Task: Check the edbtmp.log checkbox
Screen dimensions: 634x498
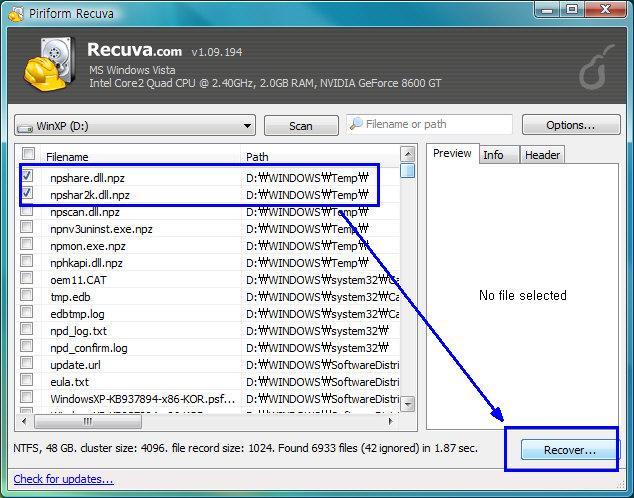Action: pyautogui.click(x=27, y=311)
